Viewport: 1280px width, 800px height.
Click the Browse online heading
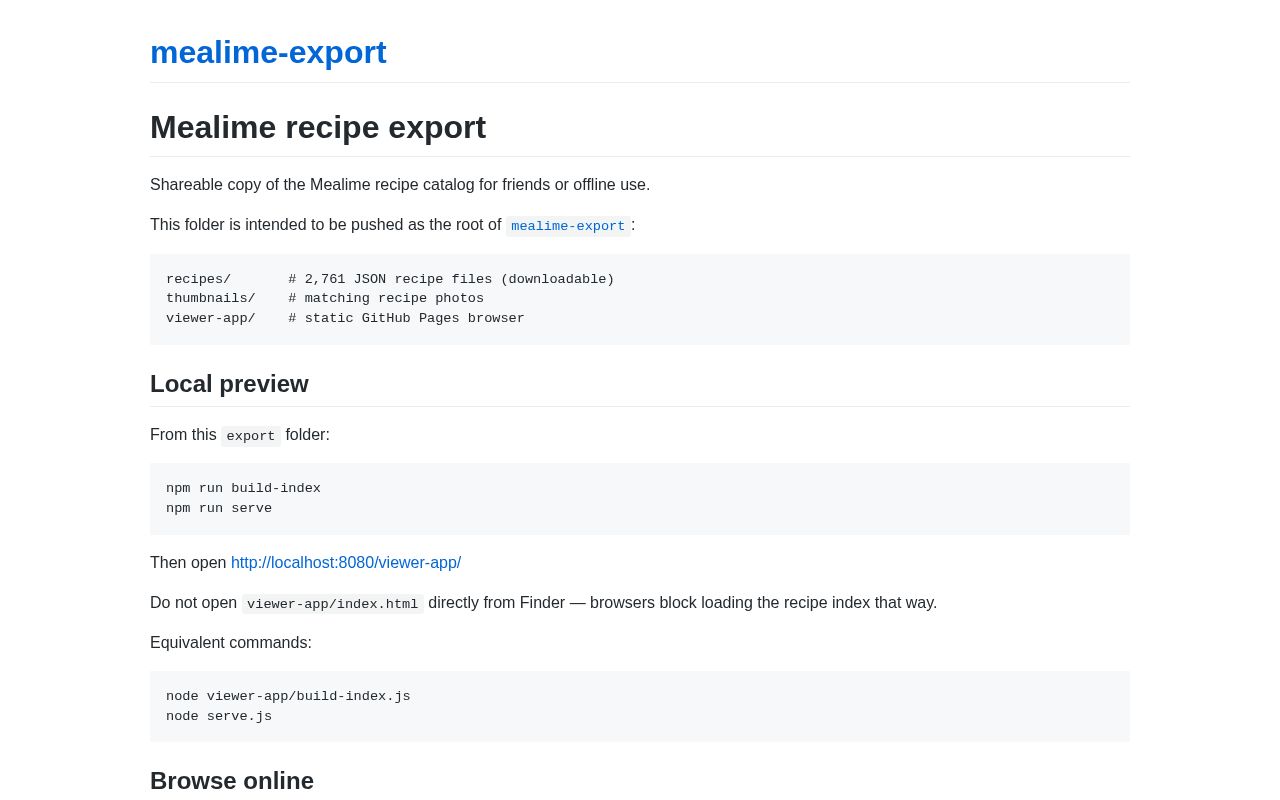point(232,781)
